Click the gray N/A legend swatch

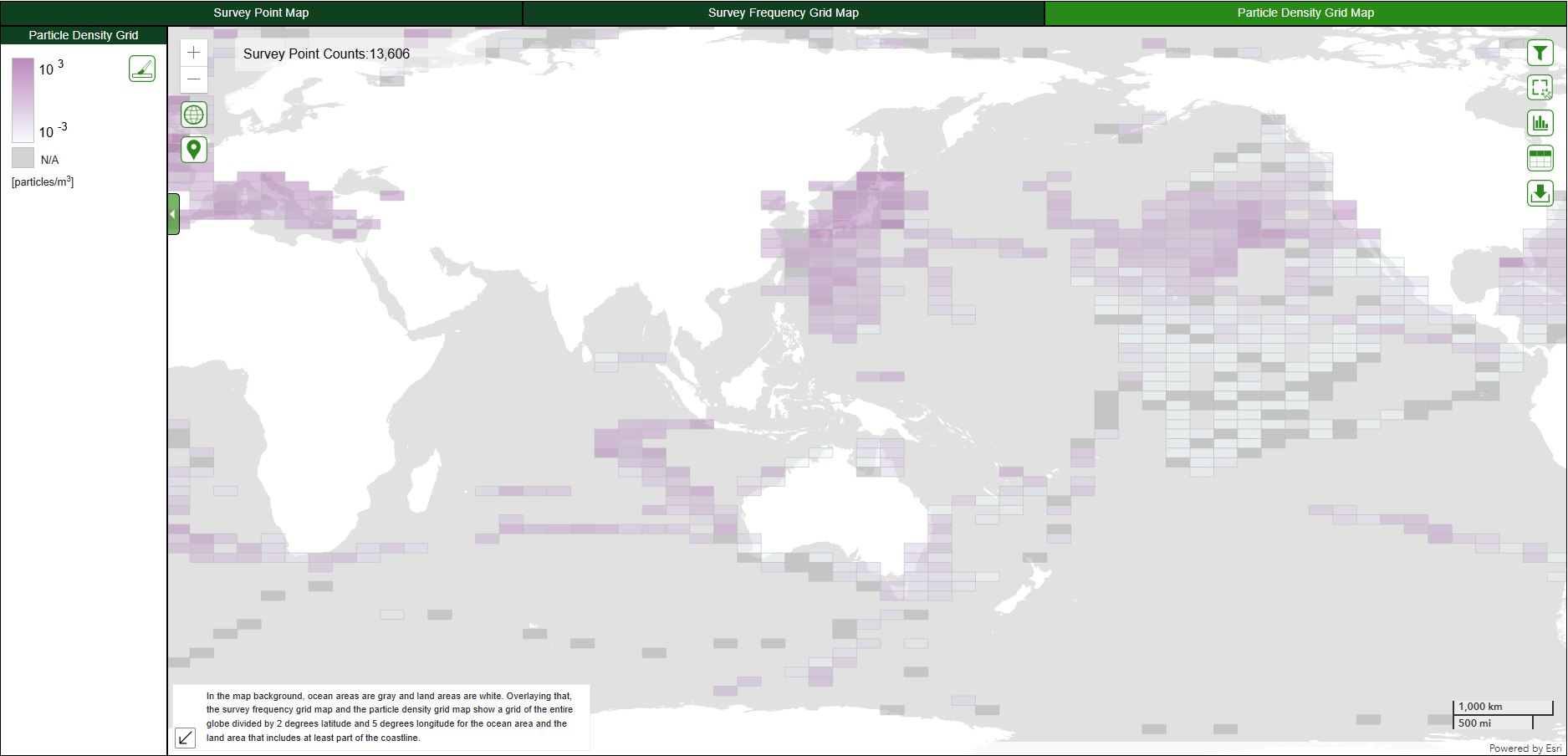tap(23, 158)
